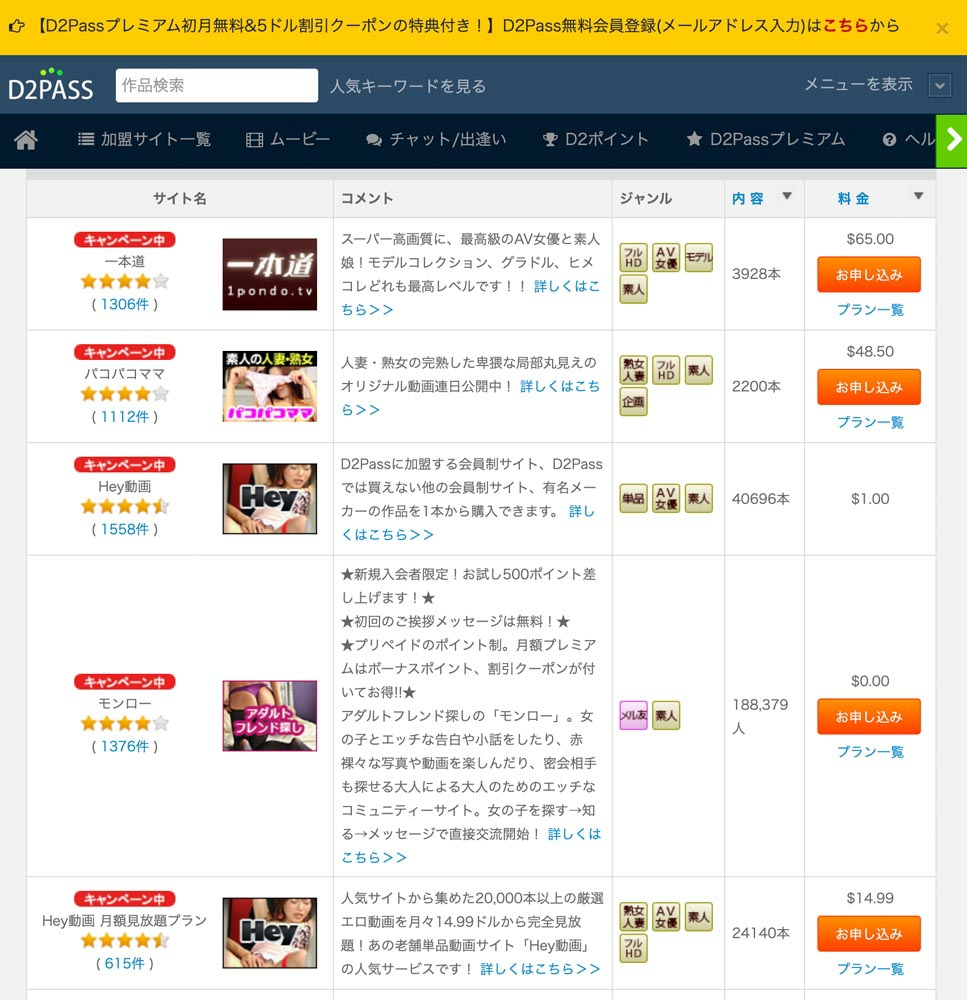
Task: Open プラン一覧 link under the $48.50 price
Action: click(x=869, y=422)
